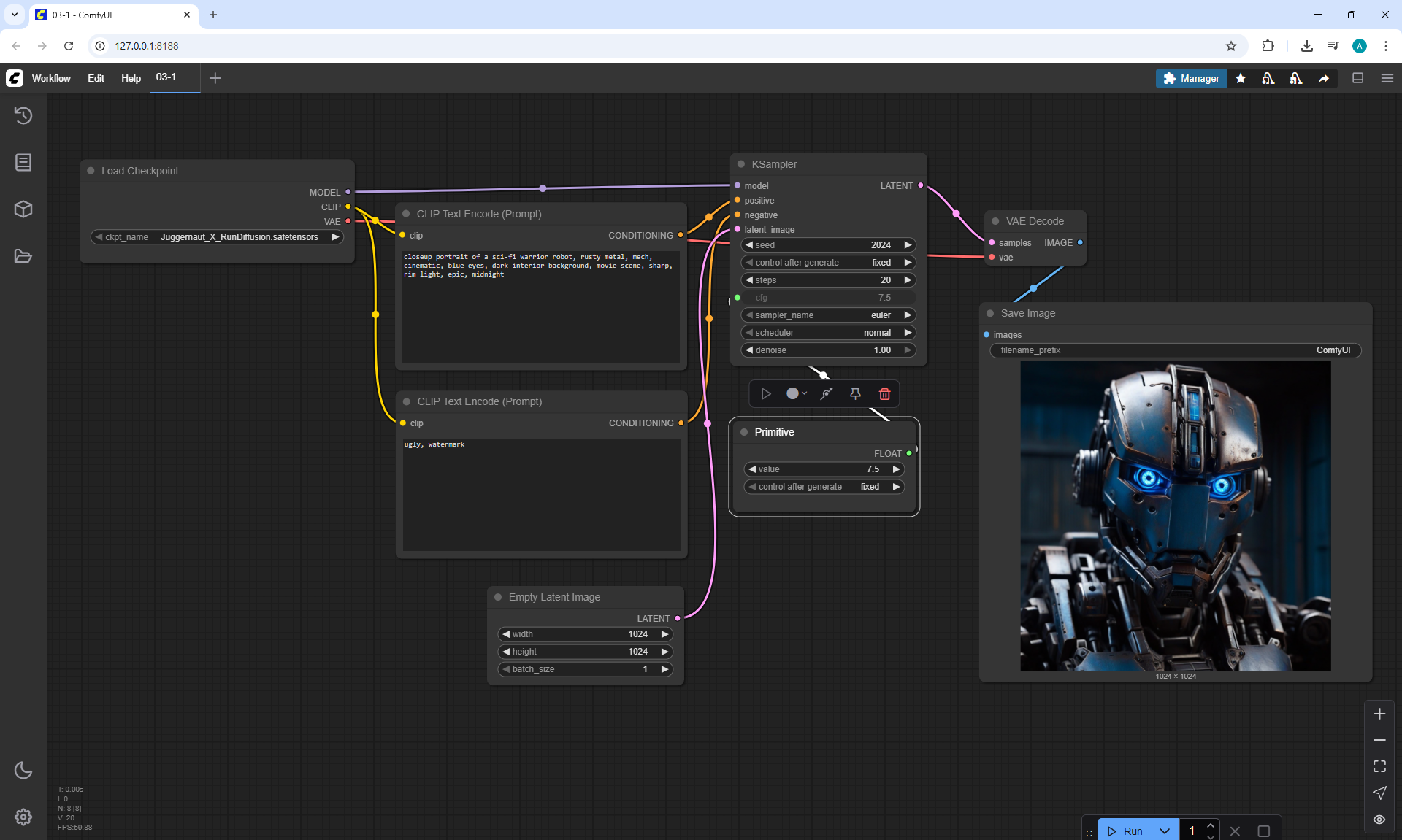Expand the Run button dropdown arrow

click(x=1165, y=831)
